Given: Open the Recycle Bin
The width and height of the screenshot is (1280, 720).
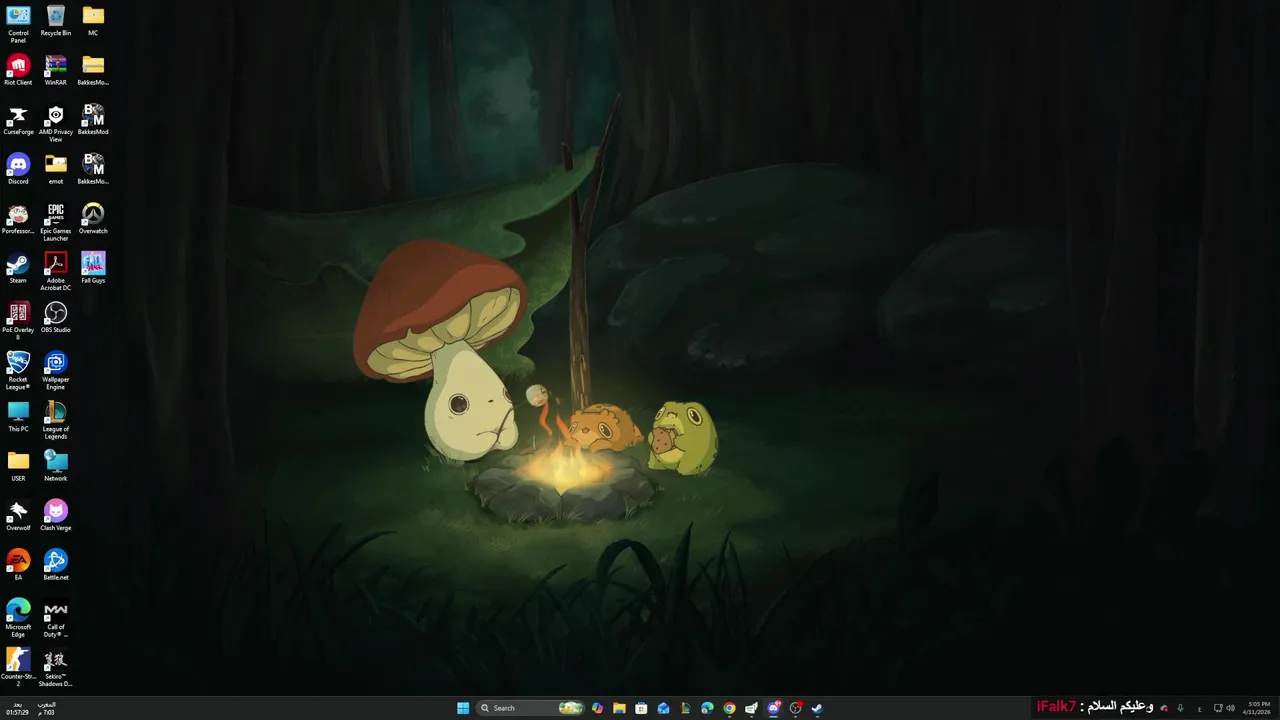Looking at the screenshot, I should click(56, 21).
